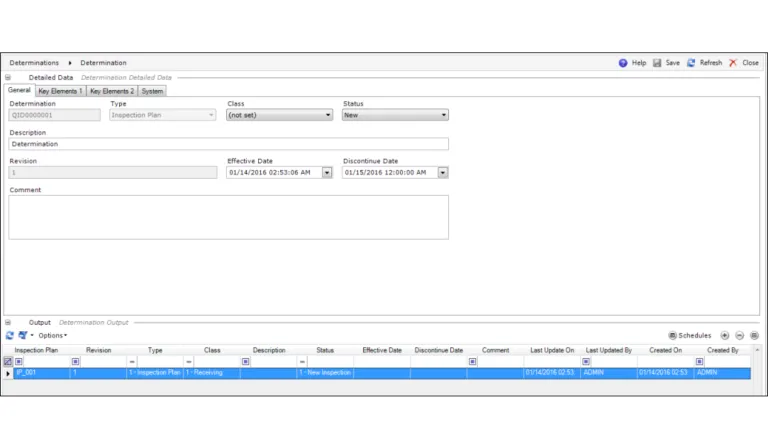
Task: Collapse the Output section
Action: [x=8, y=322]
